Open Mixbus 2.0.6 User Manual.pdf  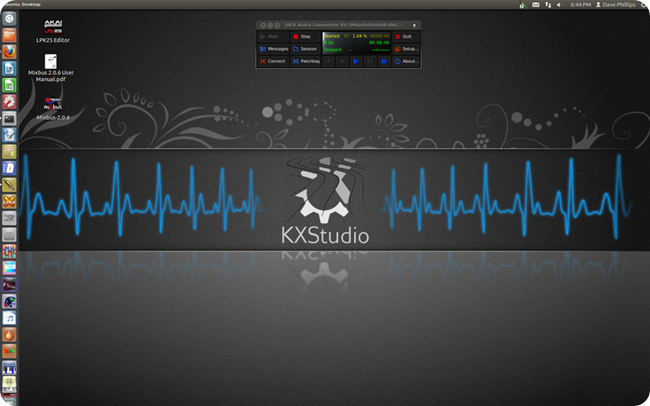(51, 68)
